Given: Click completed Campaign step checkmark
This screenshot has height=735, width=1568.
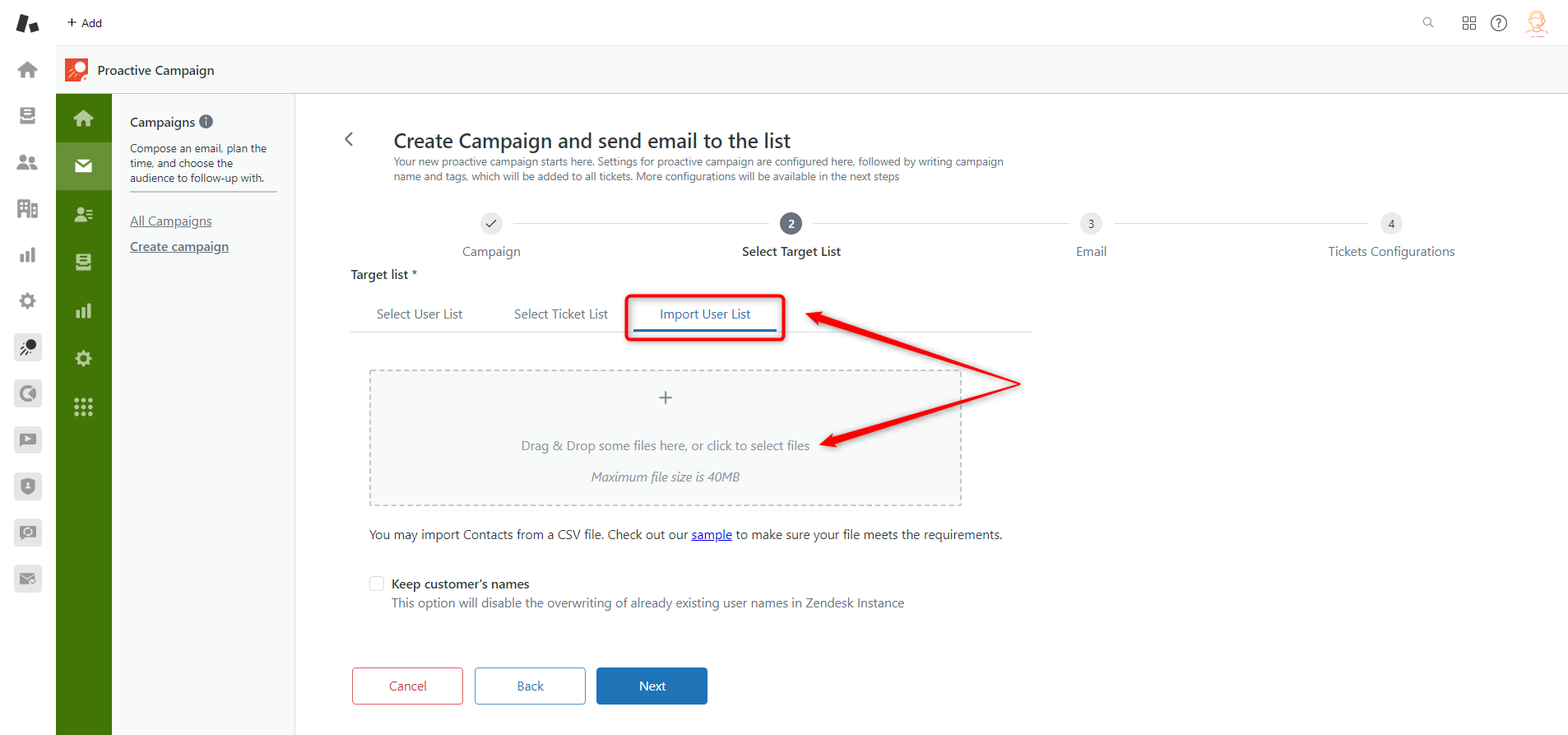Looking at the screenshot, I should point(491,223).
